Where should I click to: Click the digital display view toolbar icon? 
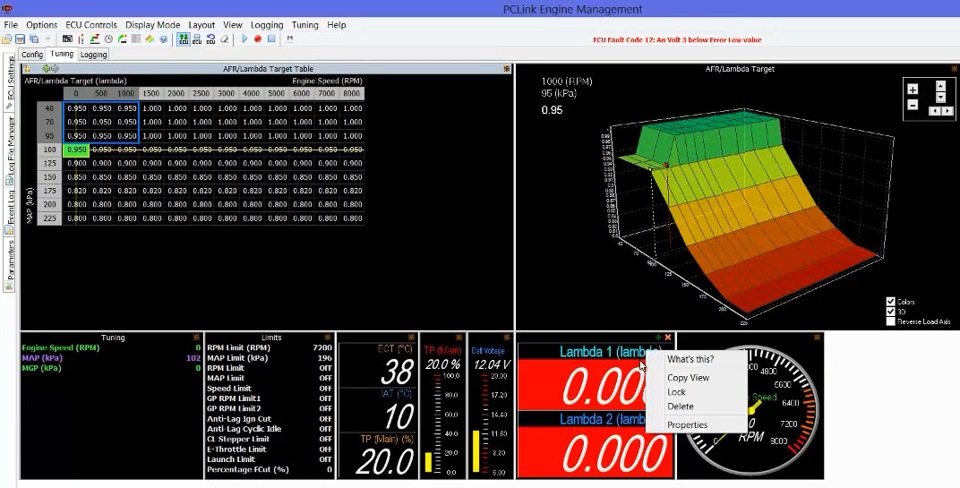tap(67, 39)
